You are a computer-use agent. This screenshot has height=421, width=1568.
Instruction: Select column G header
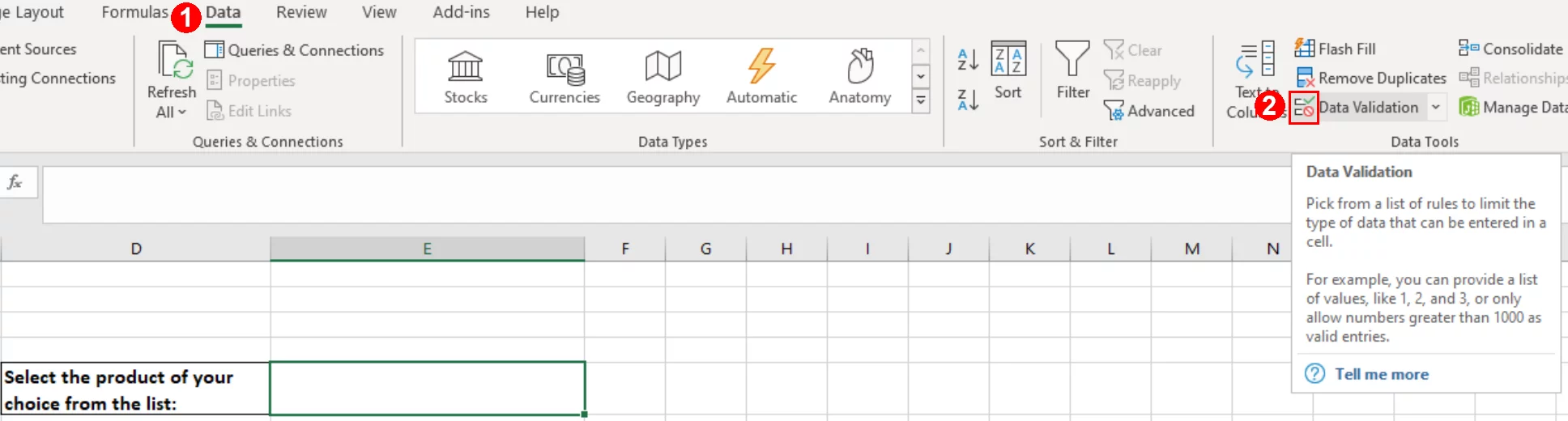(x=706, y=249)
